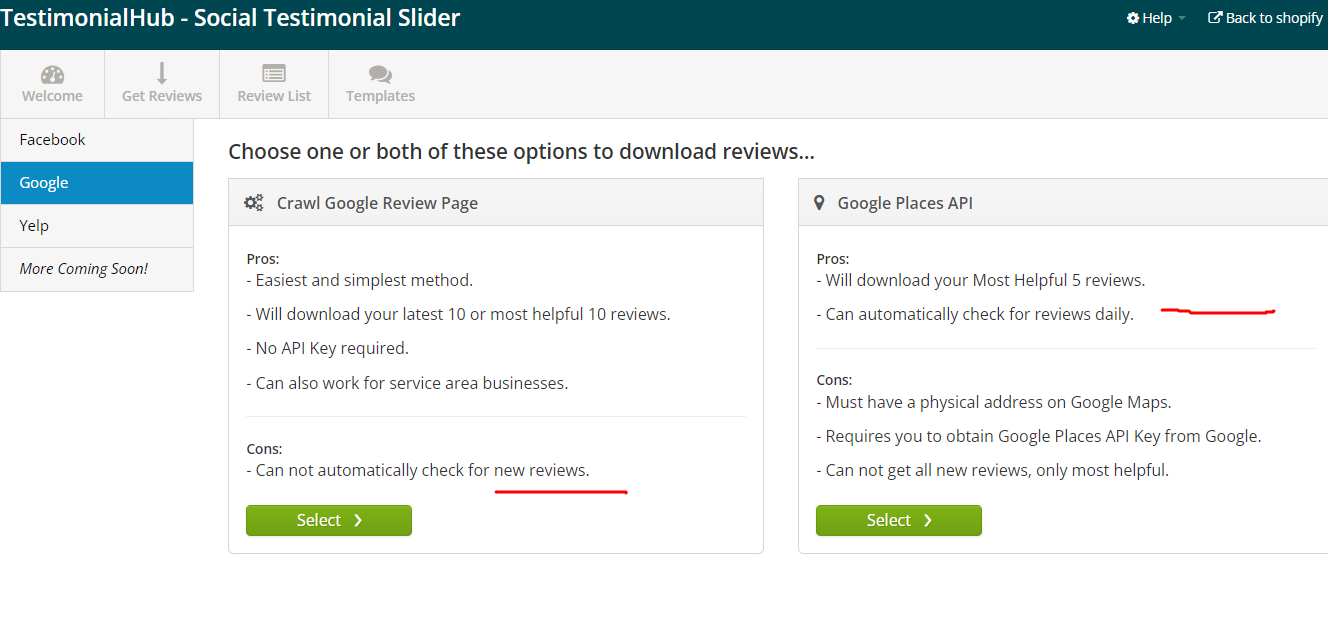This screenshot has height=630, width=1328.
Task: Click the gears icon on Crawl Google Review Page
Action: (254, 203)
